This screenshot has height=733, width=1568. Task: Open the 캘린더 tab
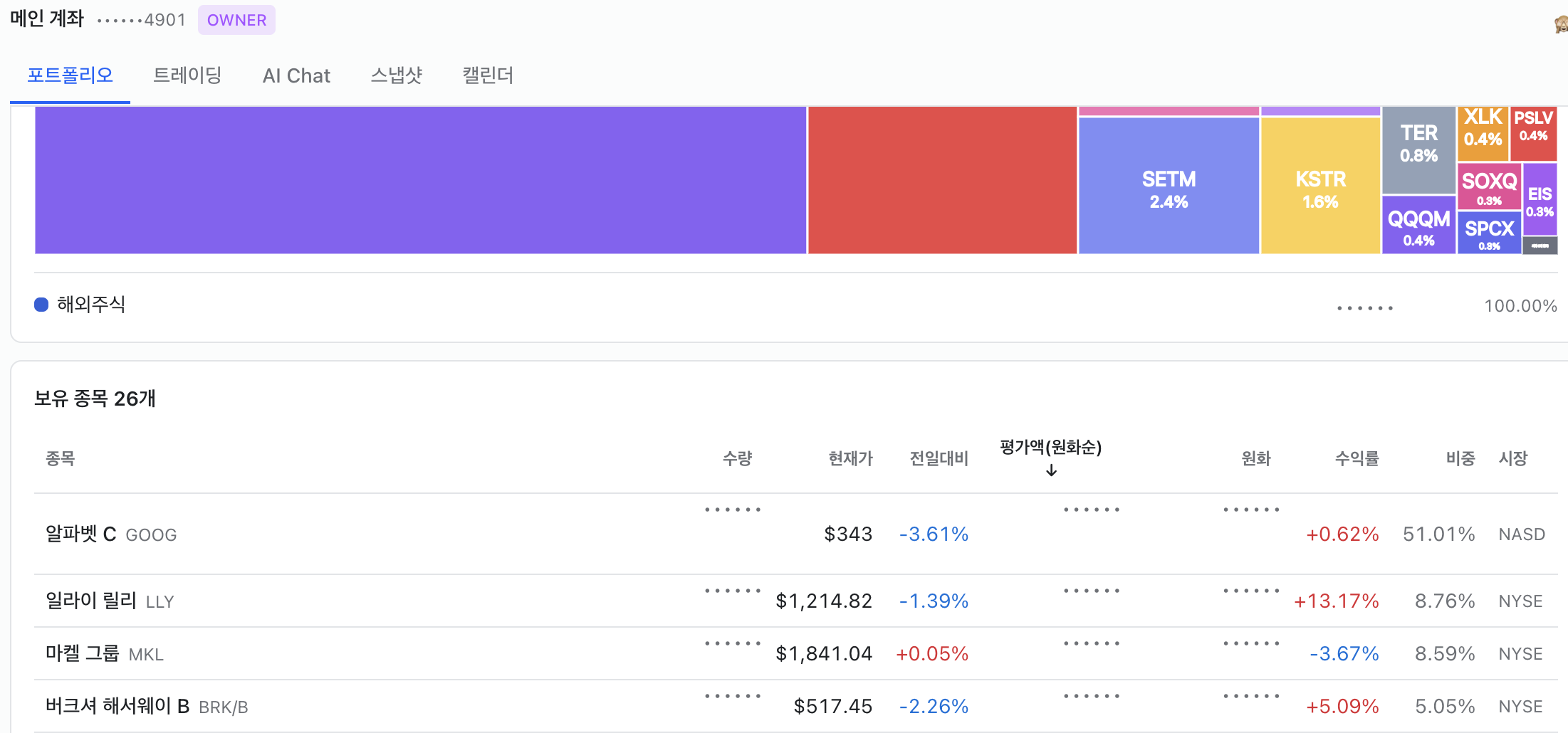[488, 75]
